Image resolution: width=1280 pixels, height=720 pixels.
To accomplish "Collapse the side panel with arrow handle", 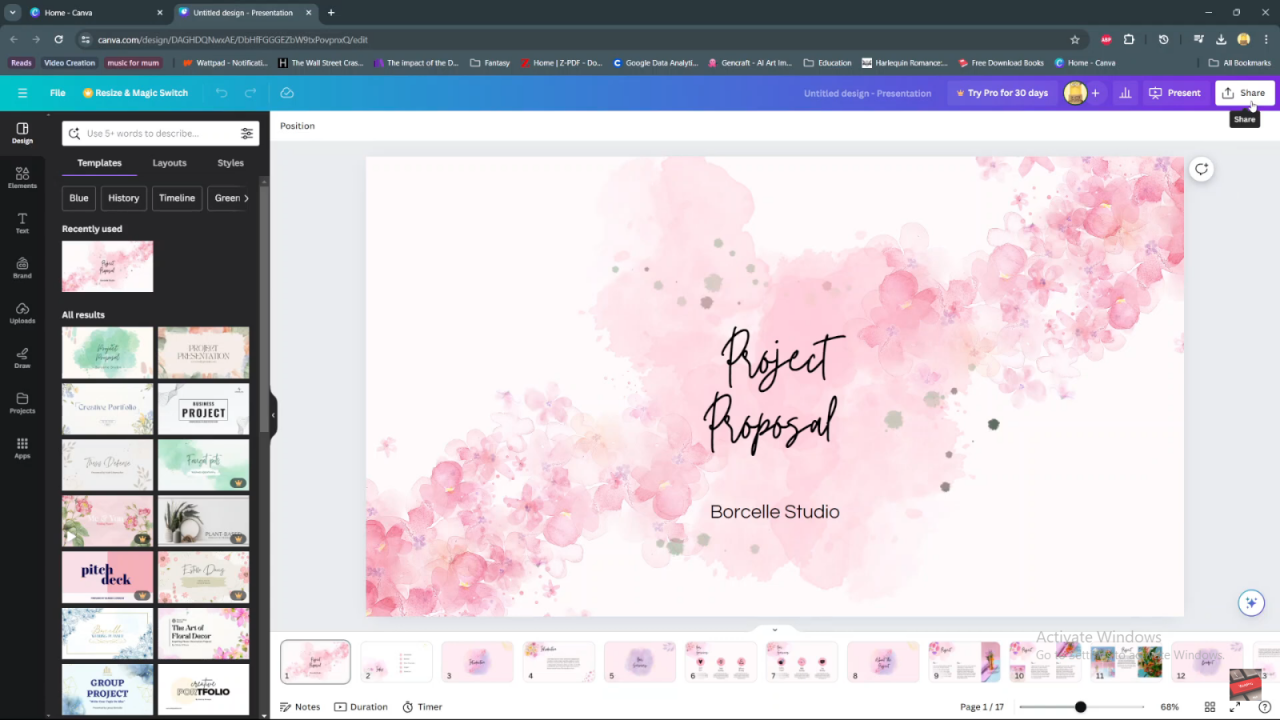I will pos(273,415).
